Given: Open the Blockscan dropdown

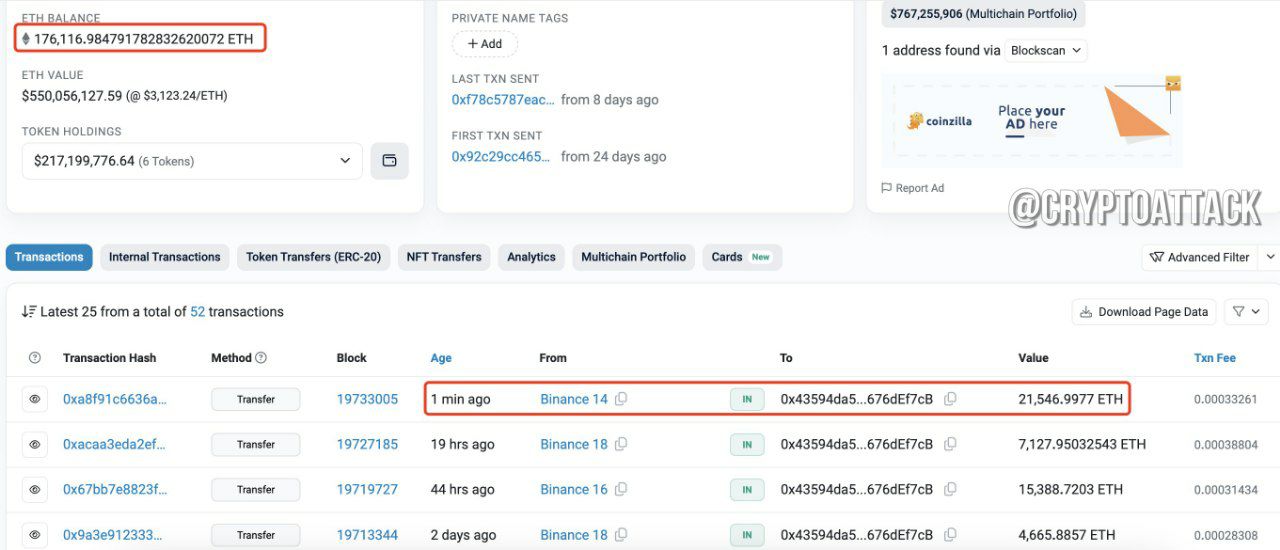Looking at the screenshot, I should pos(1046,50).
